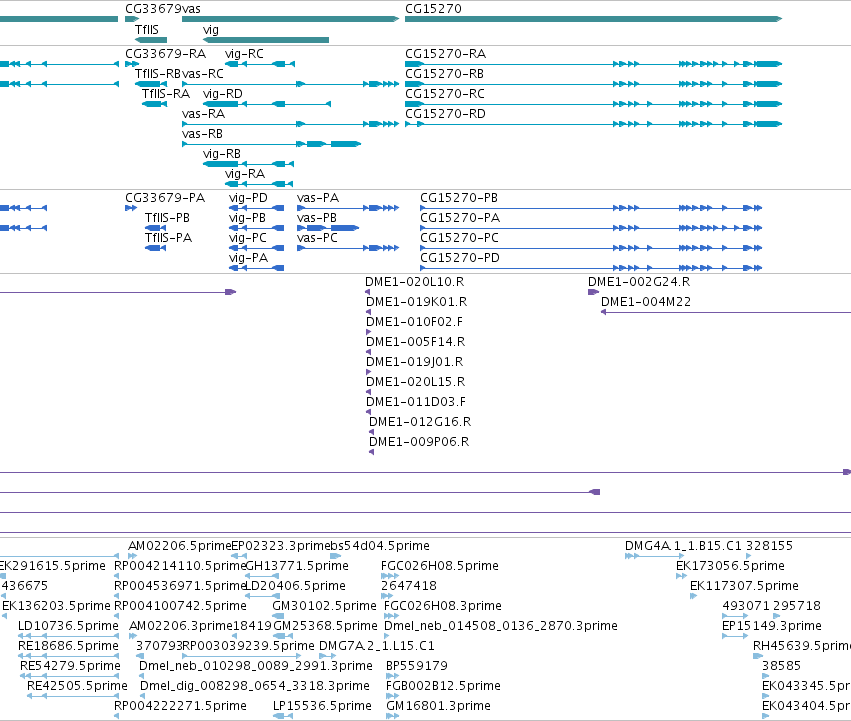Image resolution: width=851 pixels, height=721 pixels.
Task: Open the CG15270-RB transcript label
Action: [x=444, y=74]
